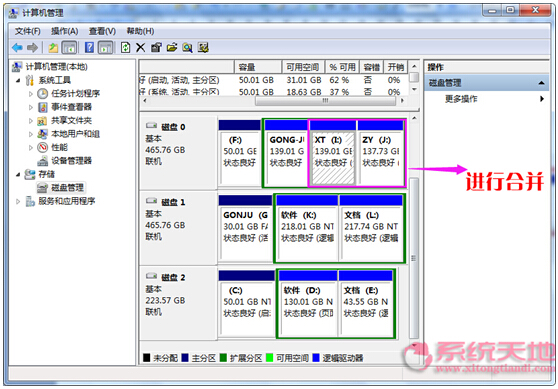Expand the 性能 node arrow

click(x=31, y=147)
